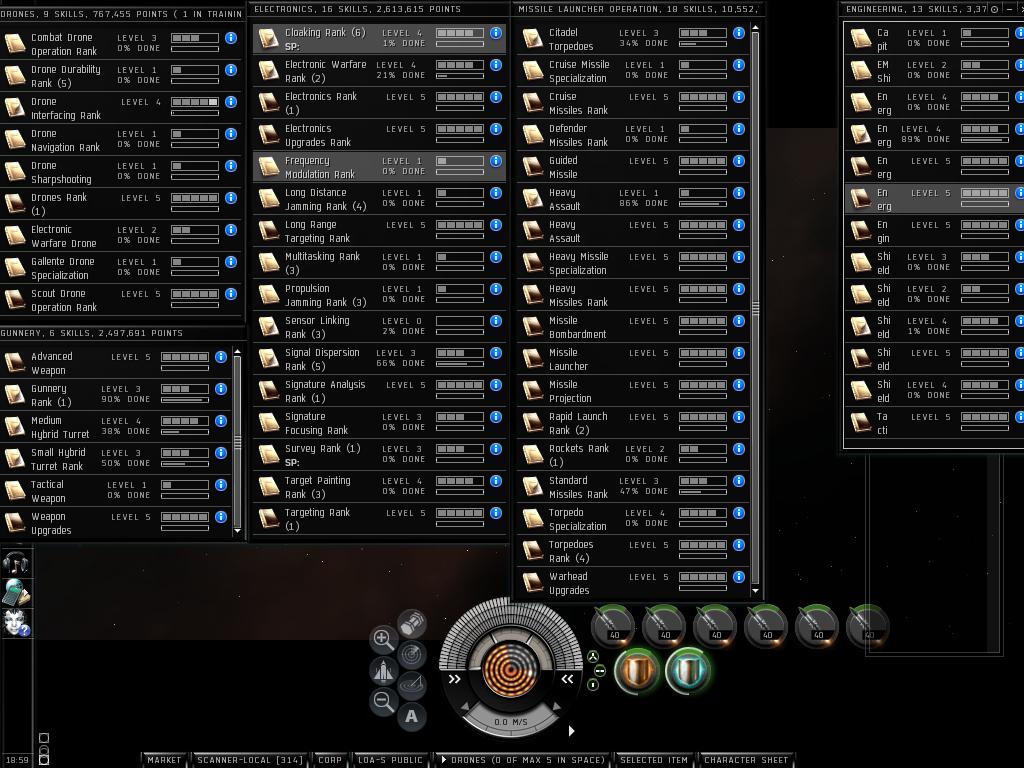Click the zoom in magnifier on HUD
Viewport: 1024px width, 768px height.
383,639
